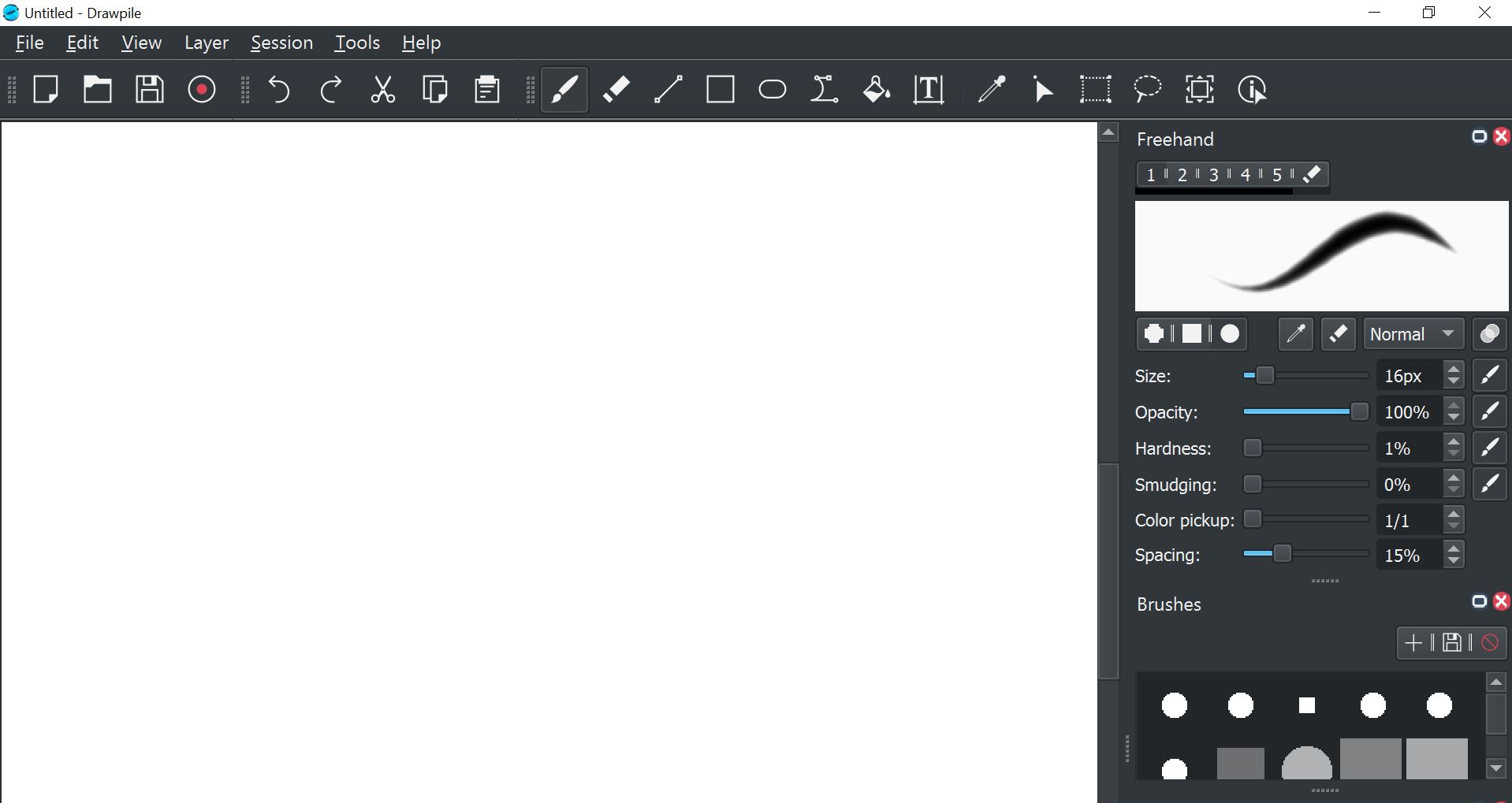Select the Rectangle tool

tap(721, 90)
